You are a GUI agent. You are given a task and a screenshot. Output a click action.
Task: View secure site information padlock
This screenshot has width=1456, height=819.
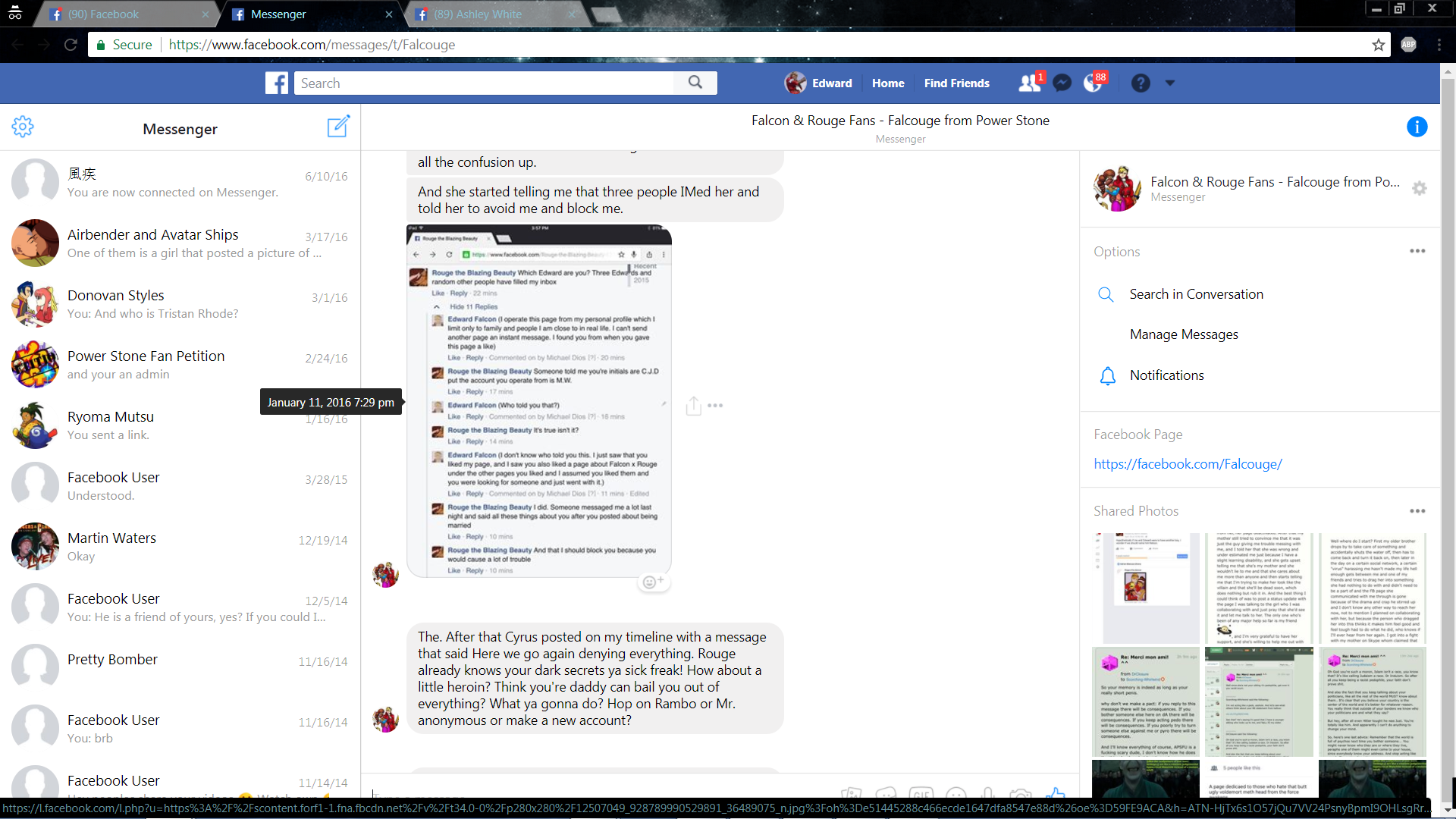(101, 45)
